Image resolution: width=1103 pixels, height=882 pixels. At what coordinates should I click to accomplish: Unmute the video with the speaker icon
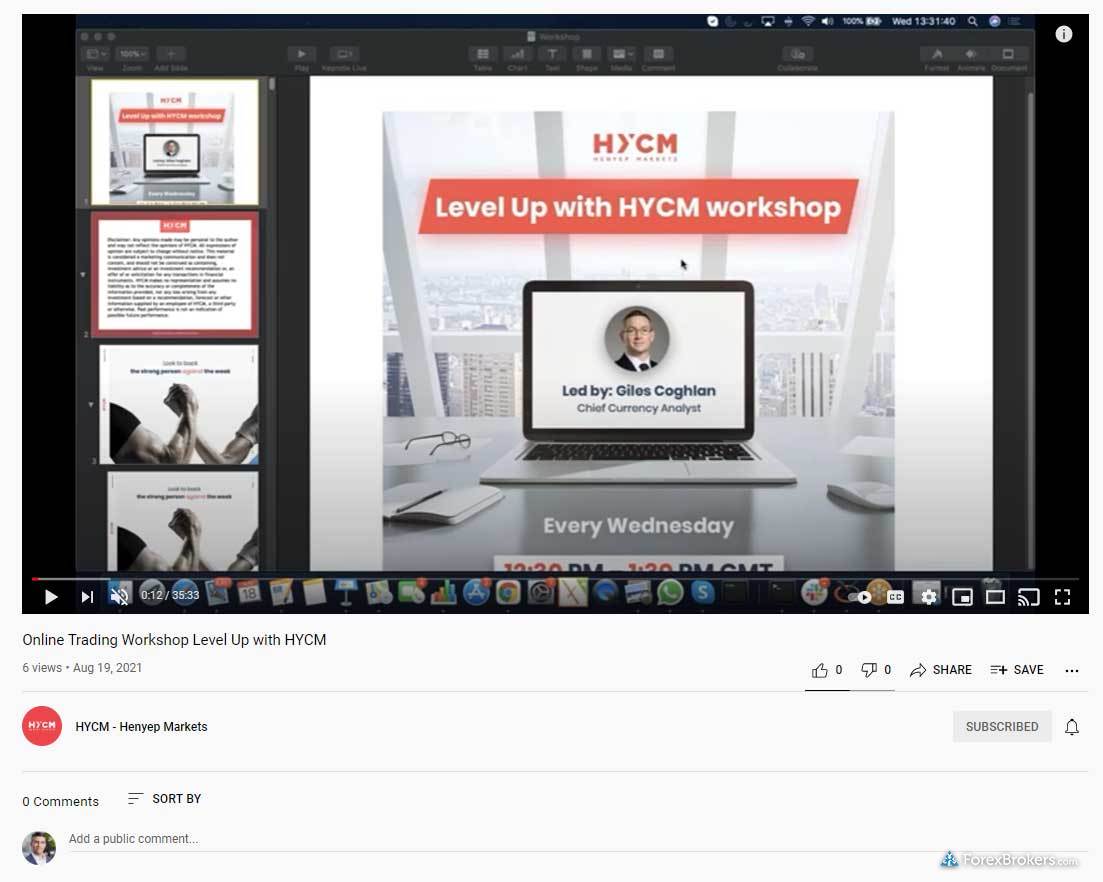120,596
